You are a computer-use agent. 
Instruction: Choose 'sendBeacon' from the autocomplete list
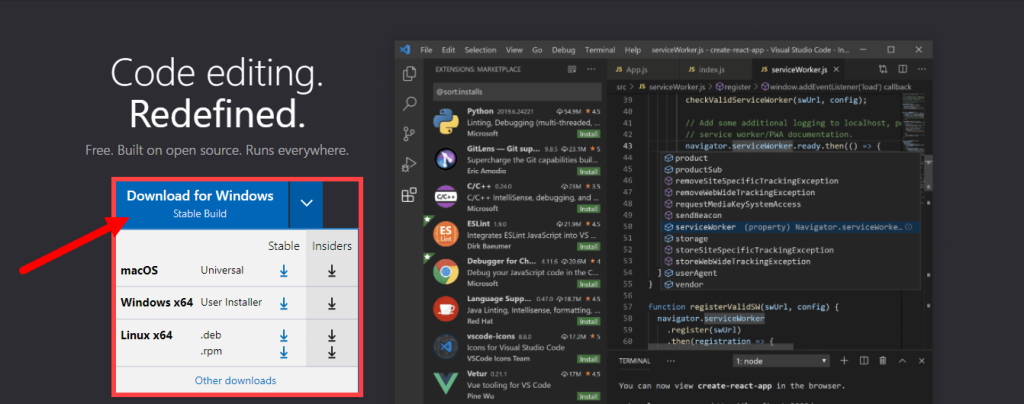696,215
